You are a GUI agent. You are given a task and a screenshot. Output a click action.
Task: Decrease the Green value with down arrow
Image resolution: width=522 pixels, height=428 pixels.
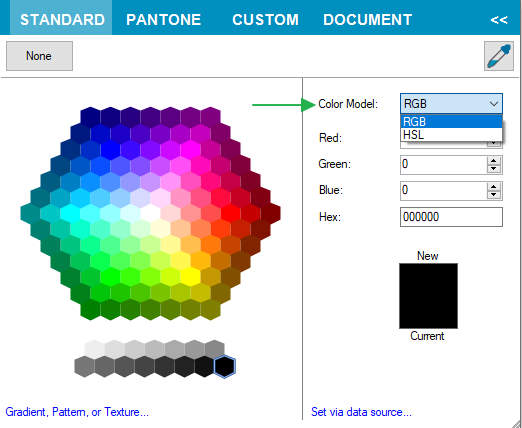pos(494,169)
